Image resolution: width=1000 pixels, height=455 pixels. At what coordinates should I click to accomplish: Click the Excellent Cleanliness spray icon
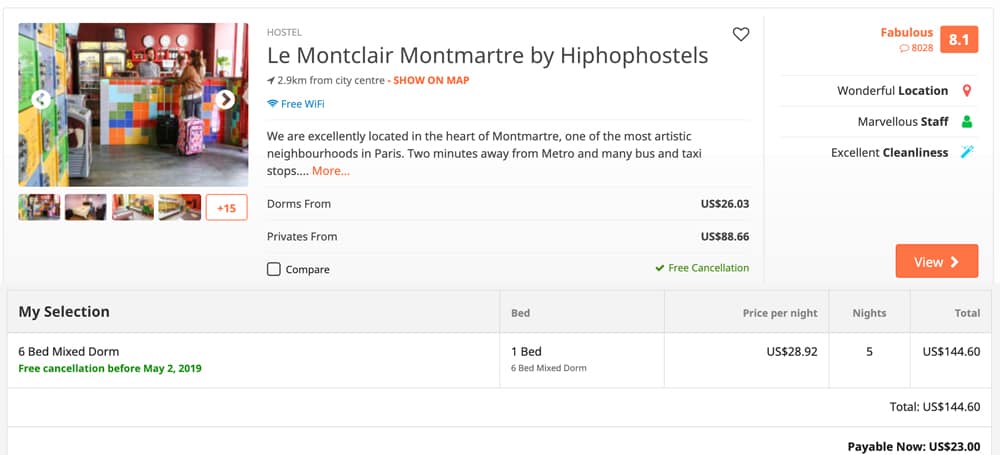966,153
